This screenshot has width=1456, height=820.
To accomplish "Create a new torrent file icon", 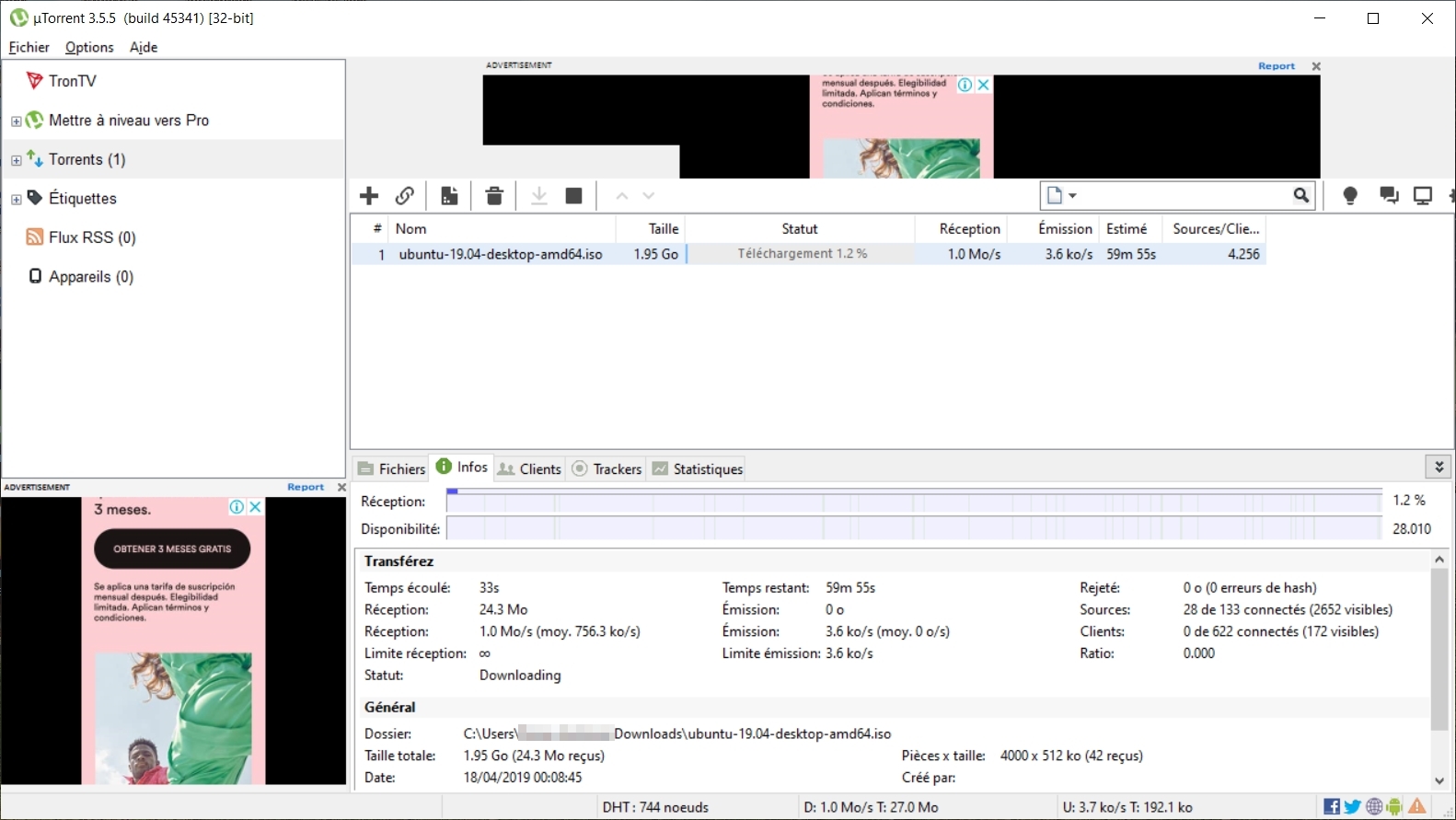I will 449,195.
